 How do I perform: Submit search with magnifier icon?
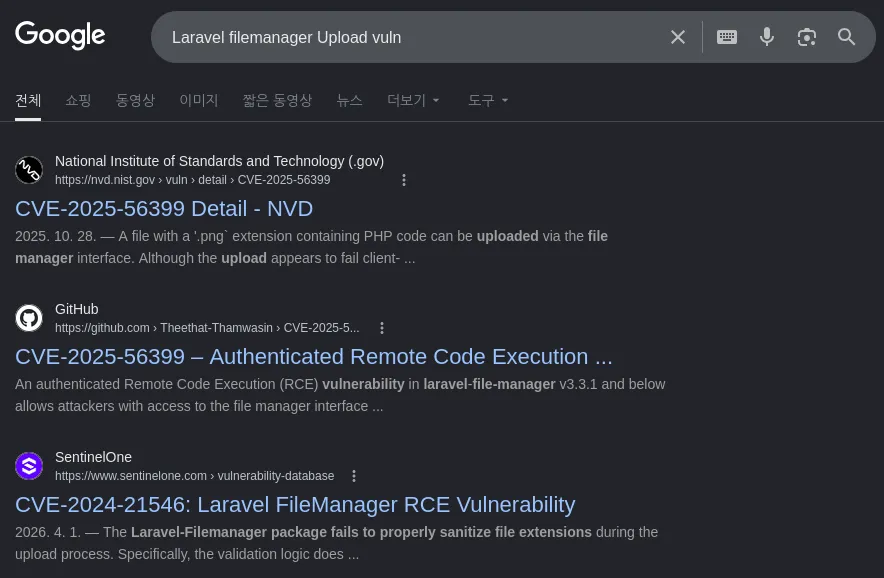click(x=846, y=37)
